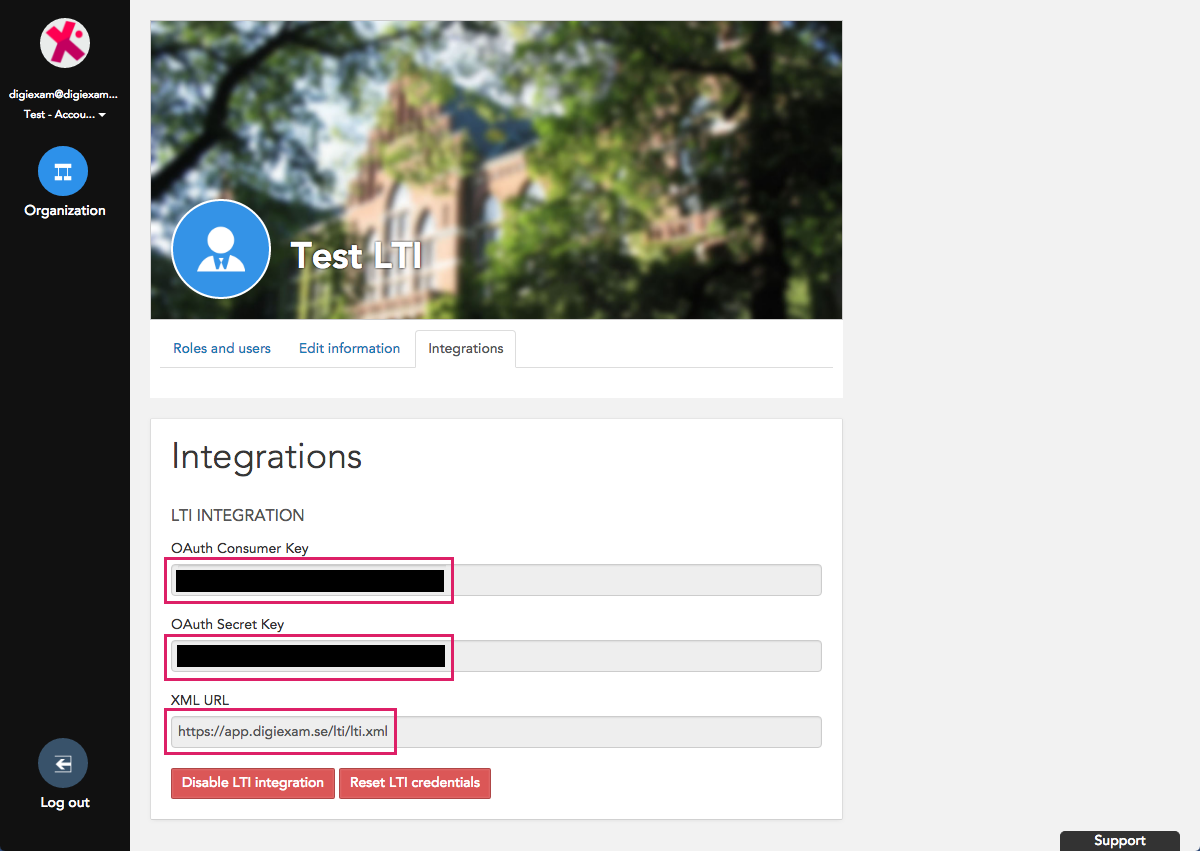Click the LTI INTEGRATION section label
1200x851 pixels.
coord(238,516)
